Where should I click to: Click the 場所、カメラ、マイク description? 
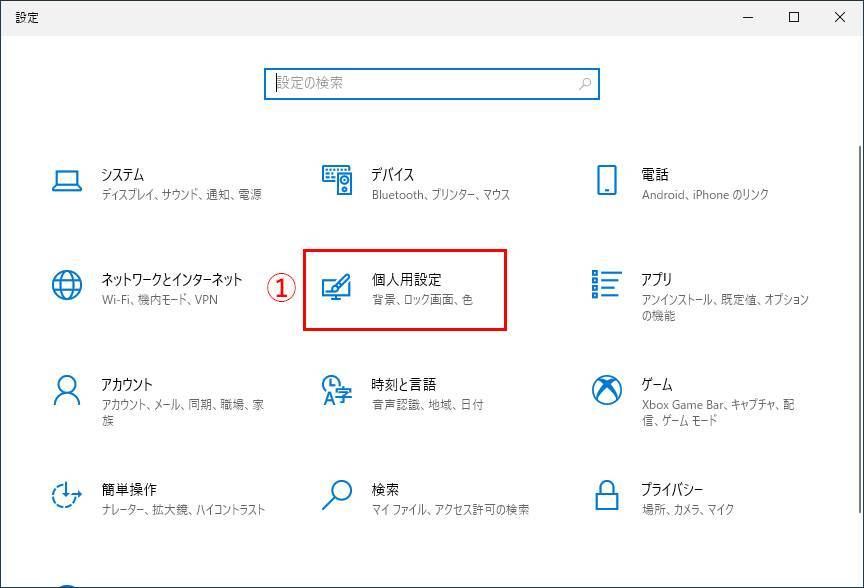pyautogui.click(x=688, y=510)
